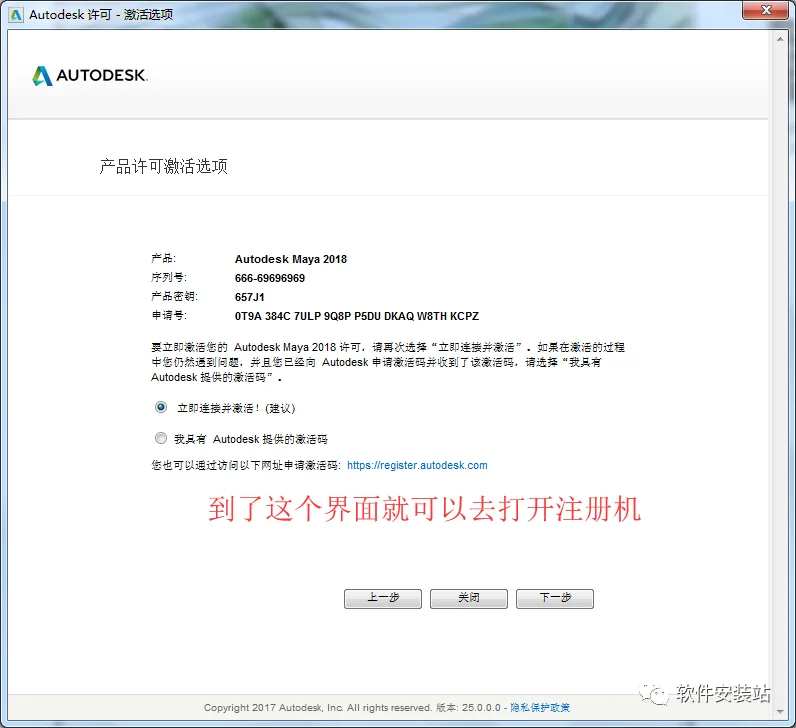Image resolution: width=796 pixels, height=728 pixels.
Task: Click the Autodesk logo in the header
Action: (90, 76)
